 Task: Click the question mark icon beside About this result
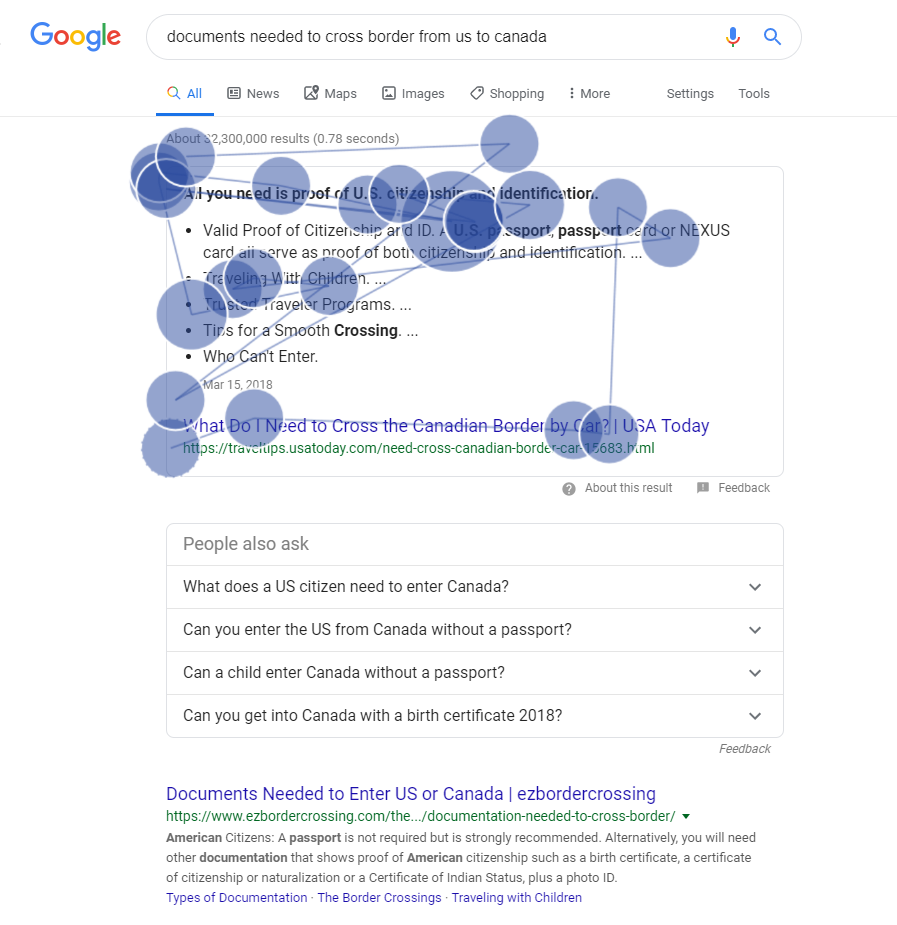[x=569, y=488]
